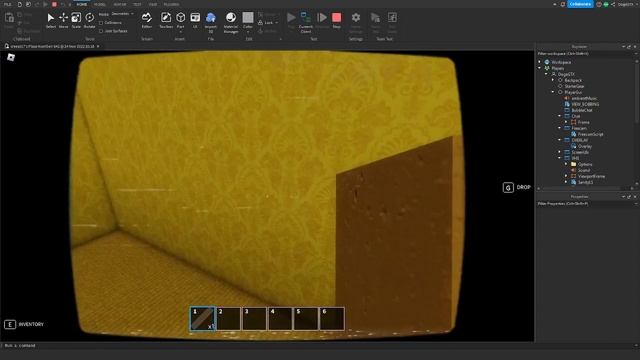Click the G DROP button

(517, 187)
